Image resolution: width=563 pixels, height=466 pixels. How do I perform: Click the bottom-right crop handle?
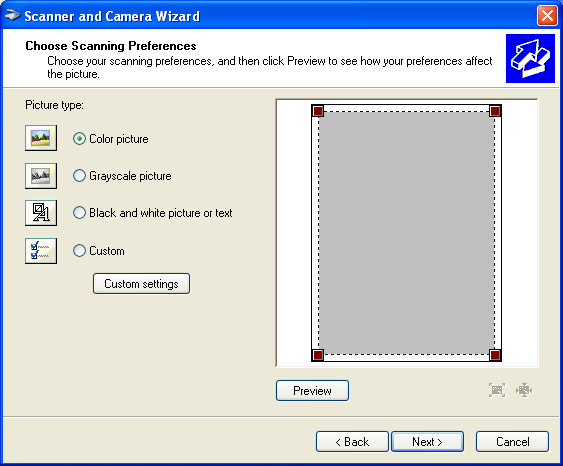(x=495, y=355)
